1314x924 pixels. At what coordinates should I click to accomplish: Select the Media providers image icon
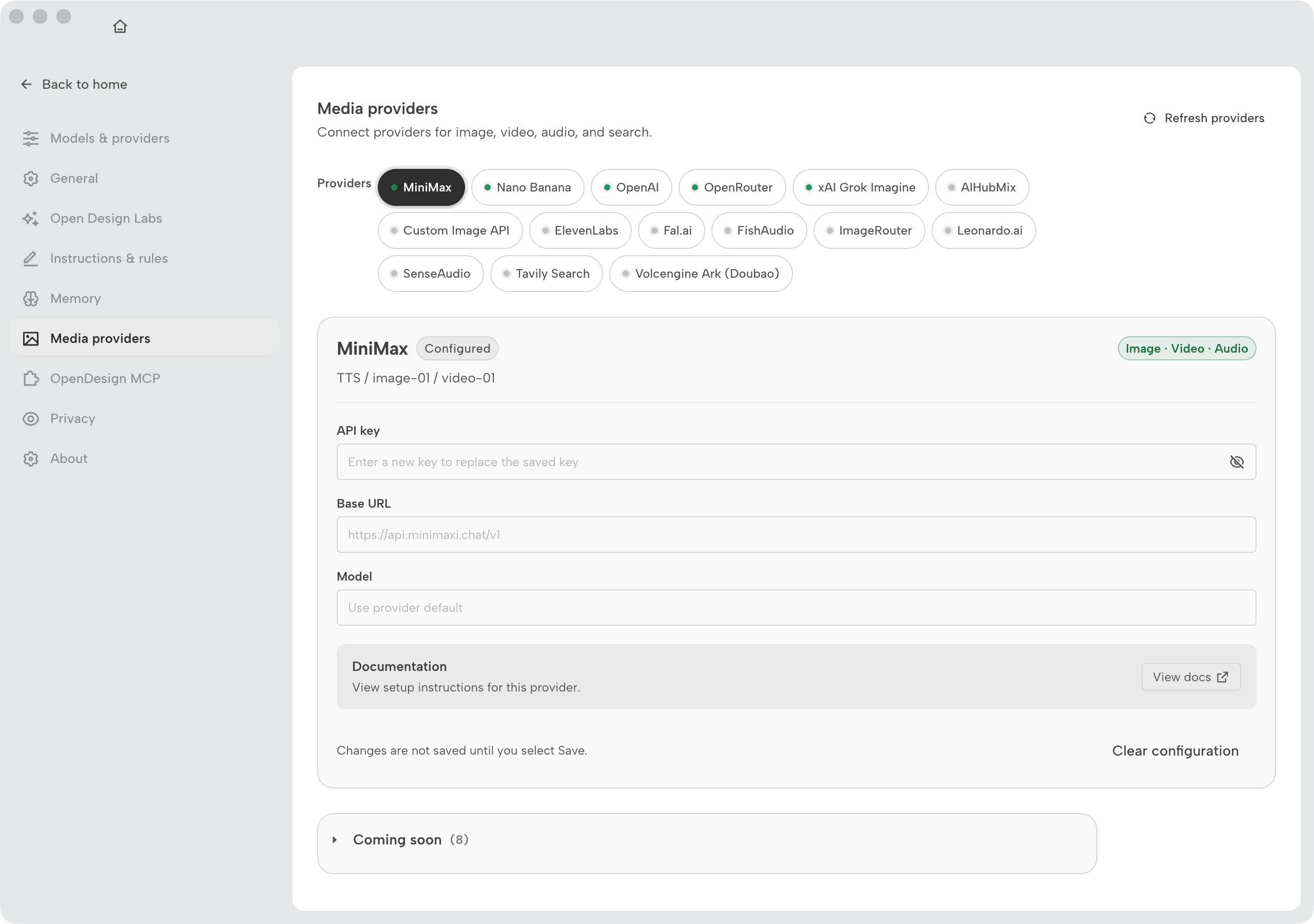(x=31, y=338)
